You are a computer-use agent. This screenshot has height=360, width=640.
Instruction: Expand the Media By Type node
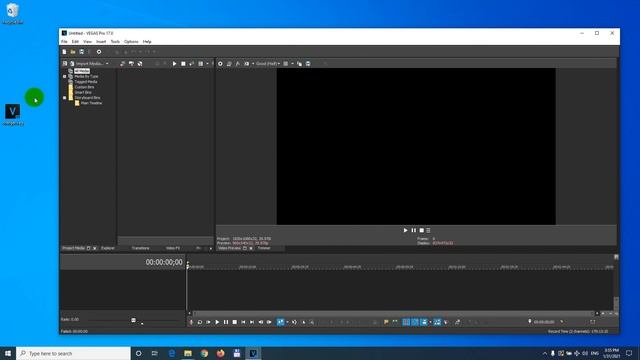pos(64,76)
